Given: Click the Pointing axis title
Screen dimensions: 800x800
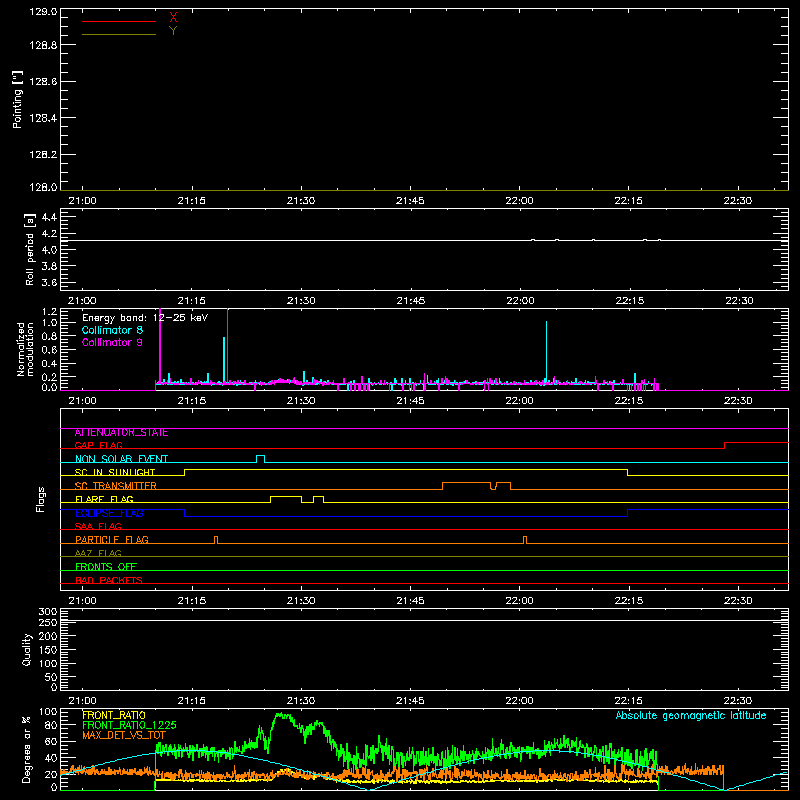Looking at the screenshot, I should tap(17, 99).
